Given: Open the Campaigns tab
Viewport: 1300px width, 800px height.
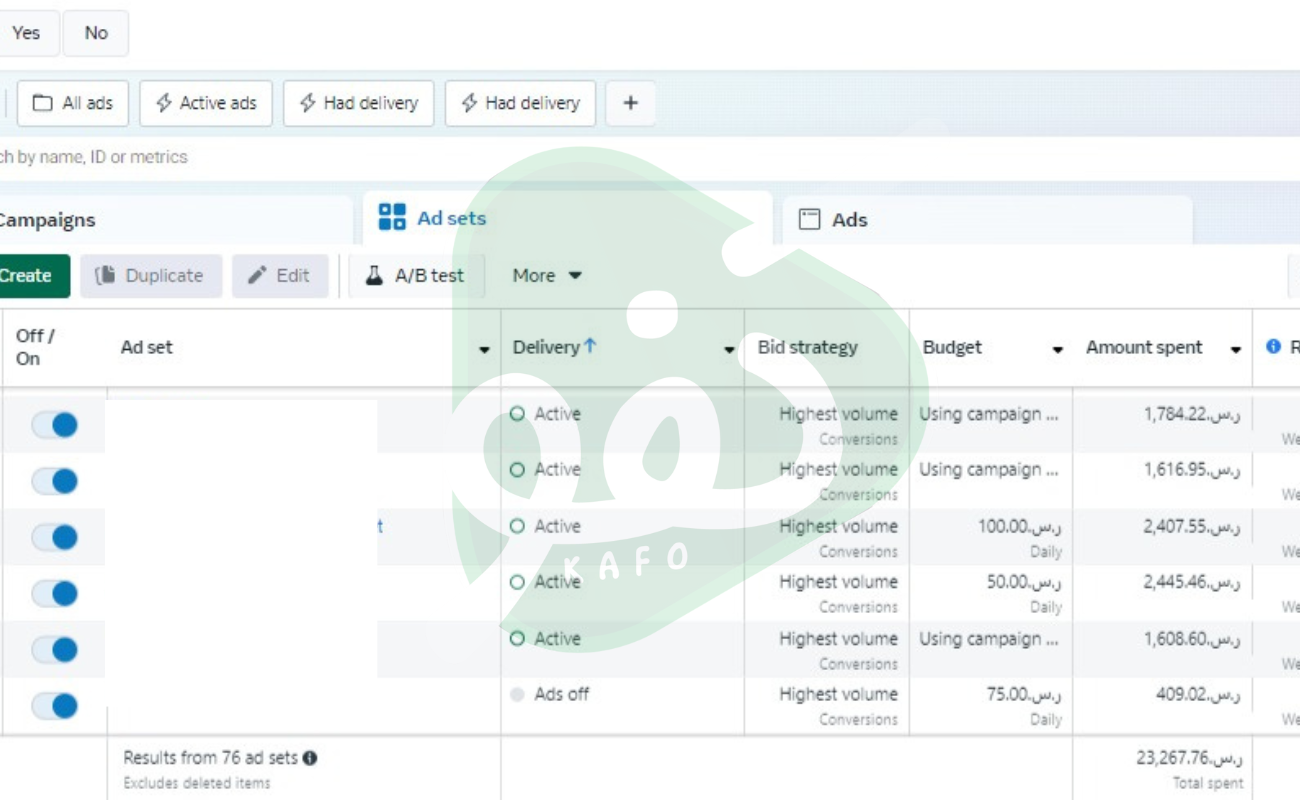Looking at the screenshot, I should [x=48, y=220].
